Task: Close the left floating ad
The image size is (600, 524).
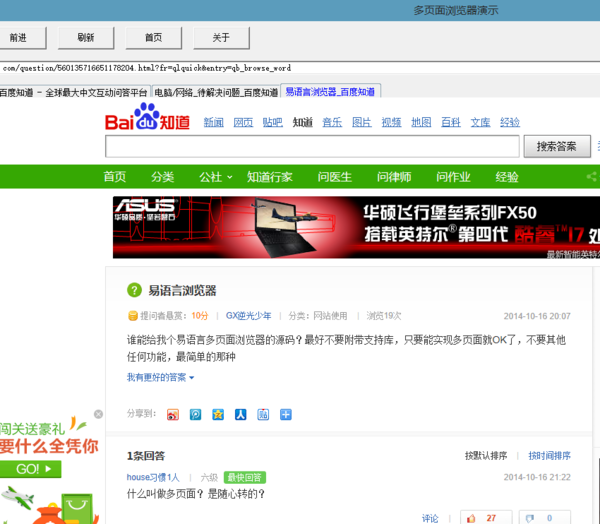Action: [x=98, y=414]
